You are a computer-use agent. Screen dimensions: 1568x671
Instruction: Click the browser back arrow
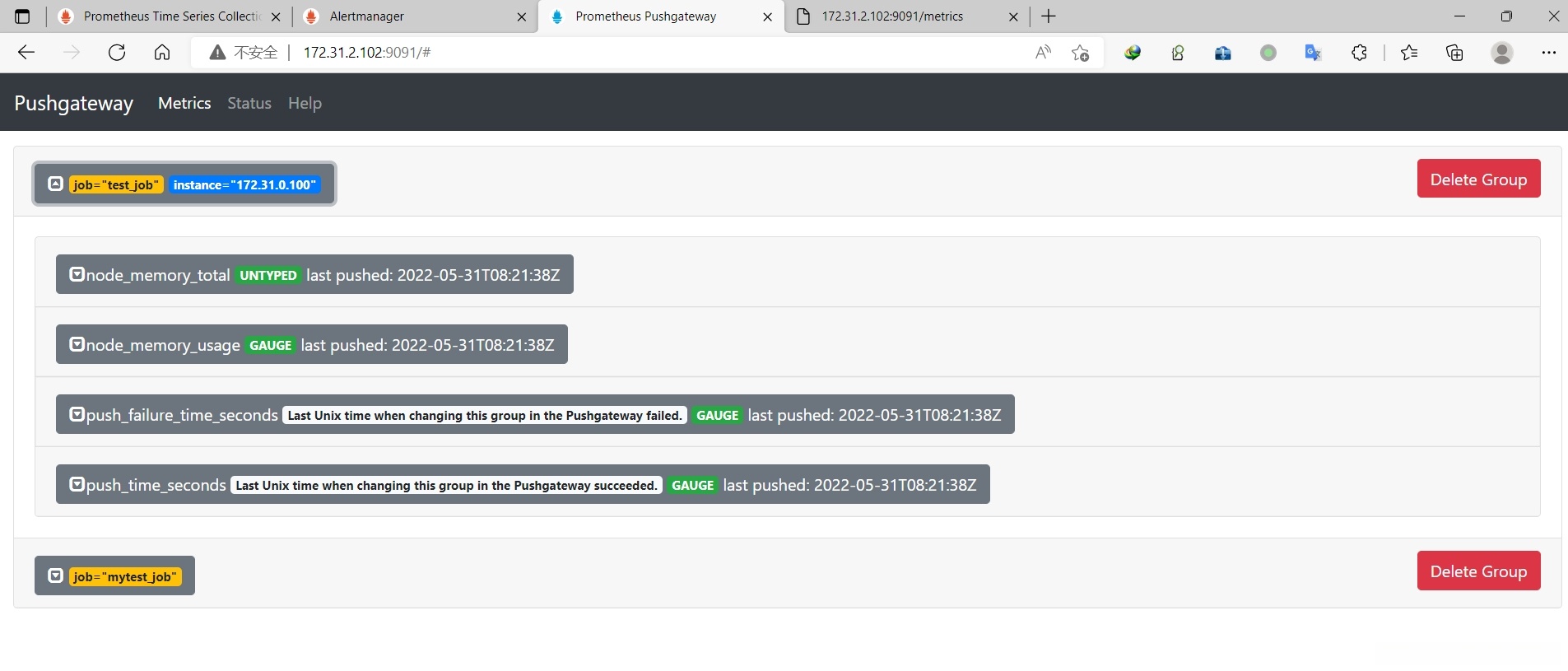[x=26, y=53]
